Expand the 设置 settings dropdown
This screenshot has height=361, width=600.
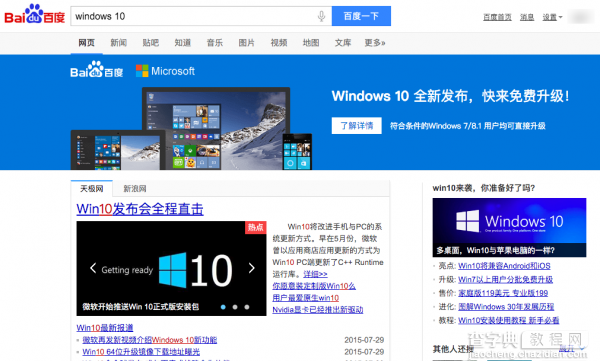coord(552,17)
